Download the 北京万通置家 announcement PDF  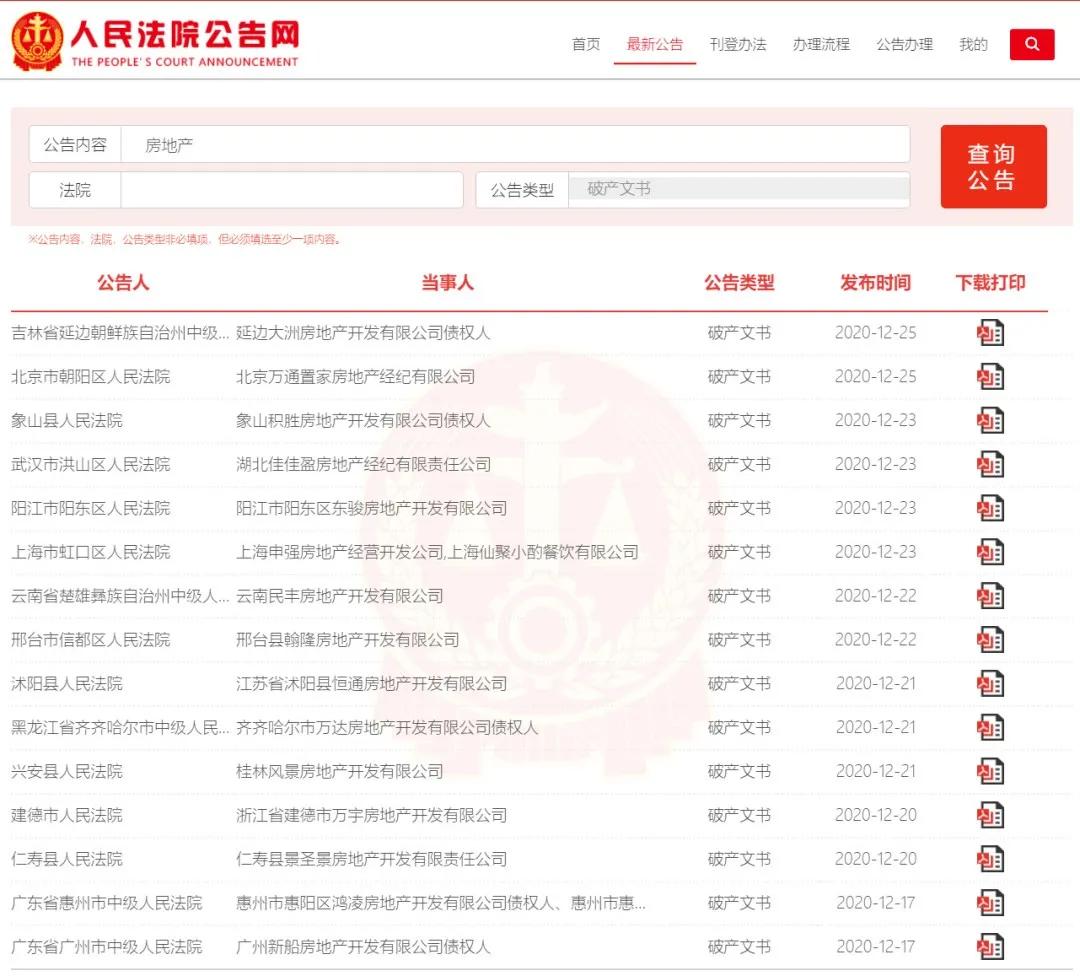pyautogui.click(x=990, y=377)
